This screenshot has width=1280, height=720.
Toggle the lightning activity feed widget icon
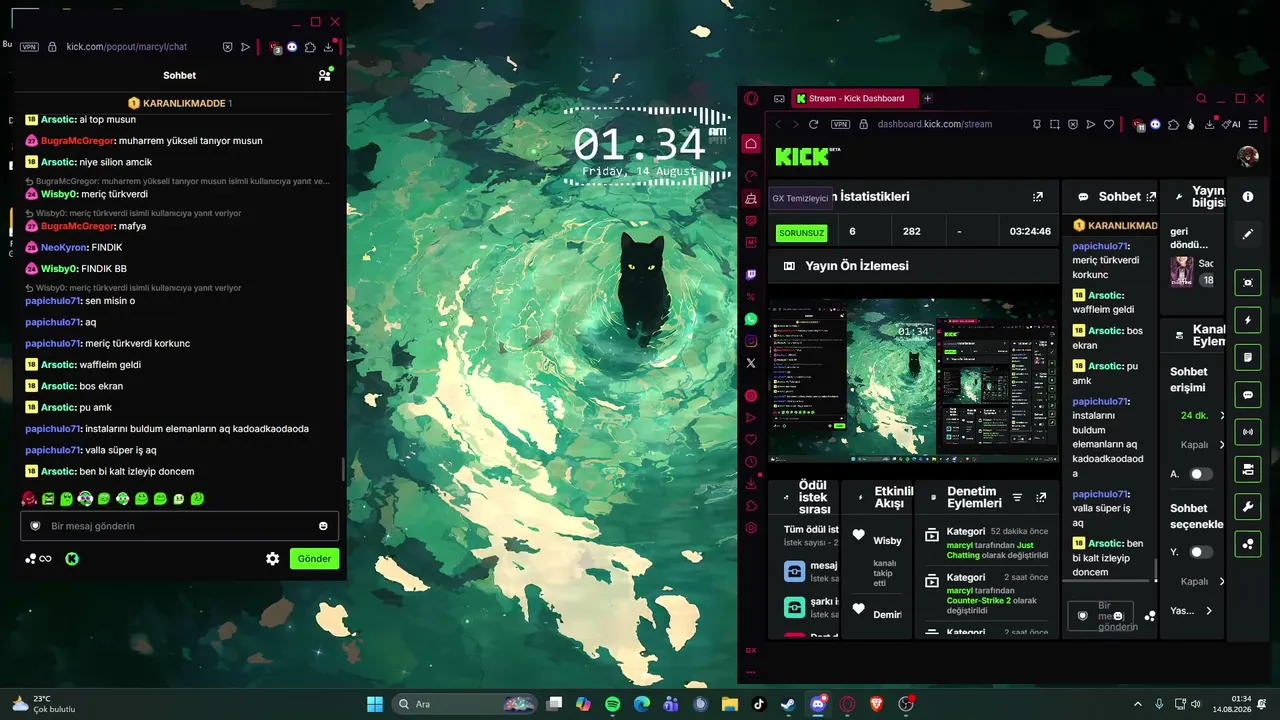coord(1248,320)
